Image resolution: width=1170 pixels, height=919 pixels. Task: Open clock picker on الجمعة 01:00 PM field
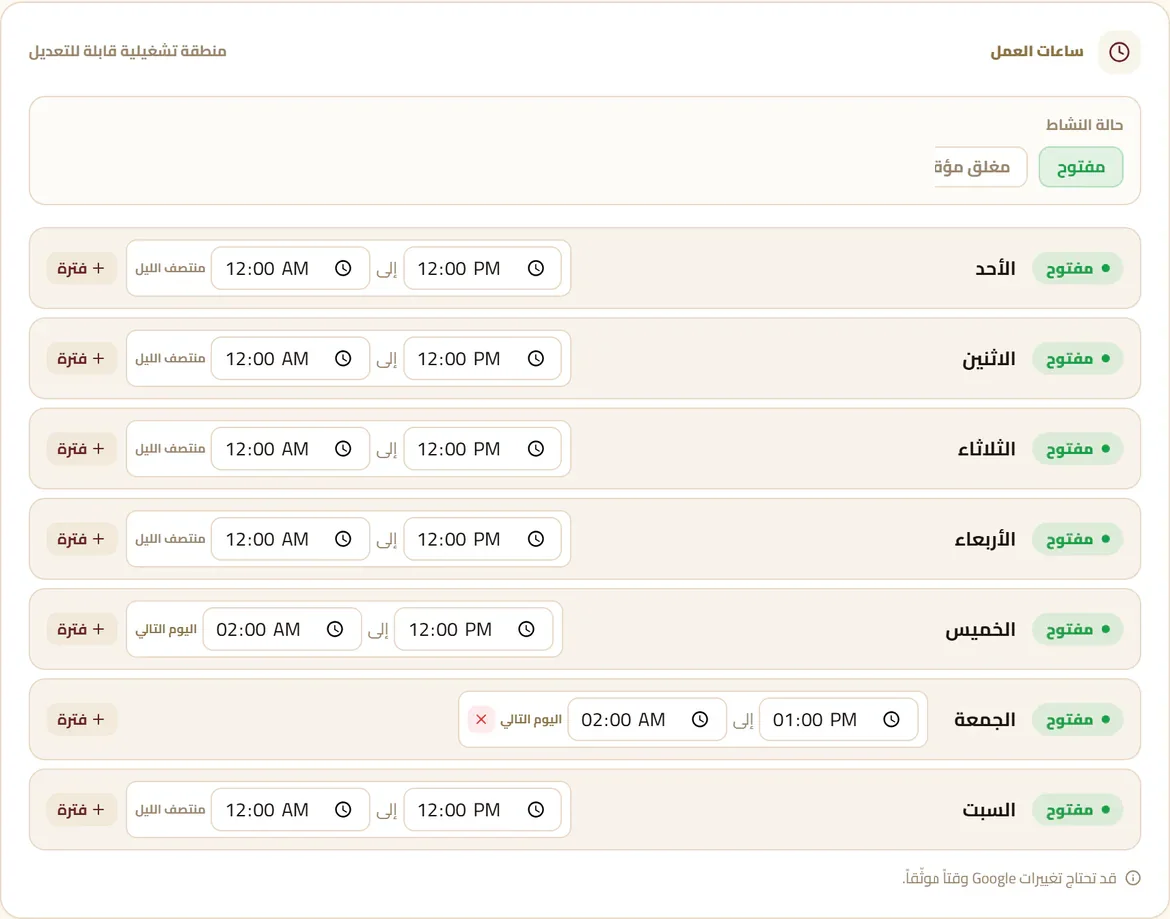point(892,720)
